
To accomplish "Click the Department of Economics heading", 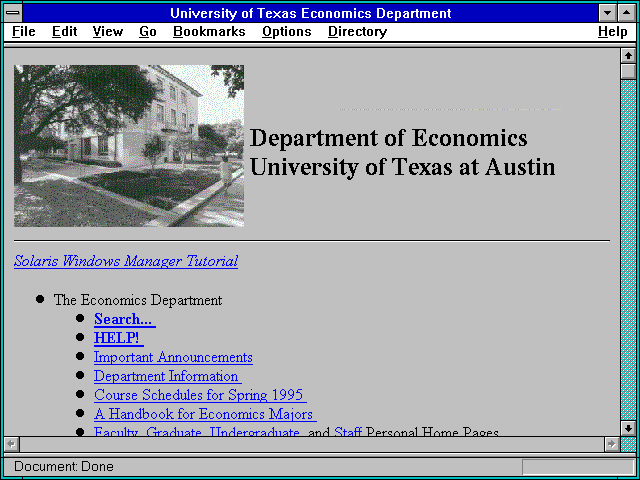I will pyautogui.click(x=388, y=138).
